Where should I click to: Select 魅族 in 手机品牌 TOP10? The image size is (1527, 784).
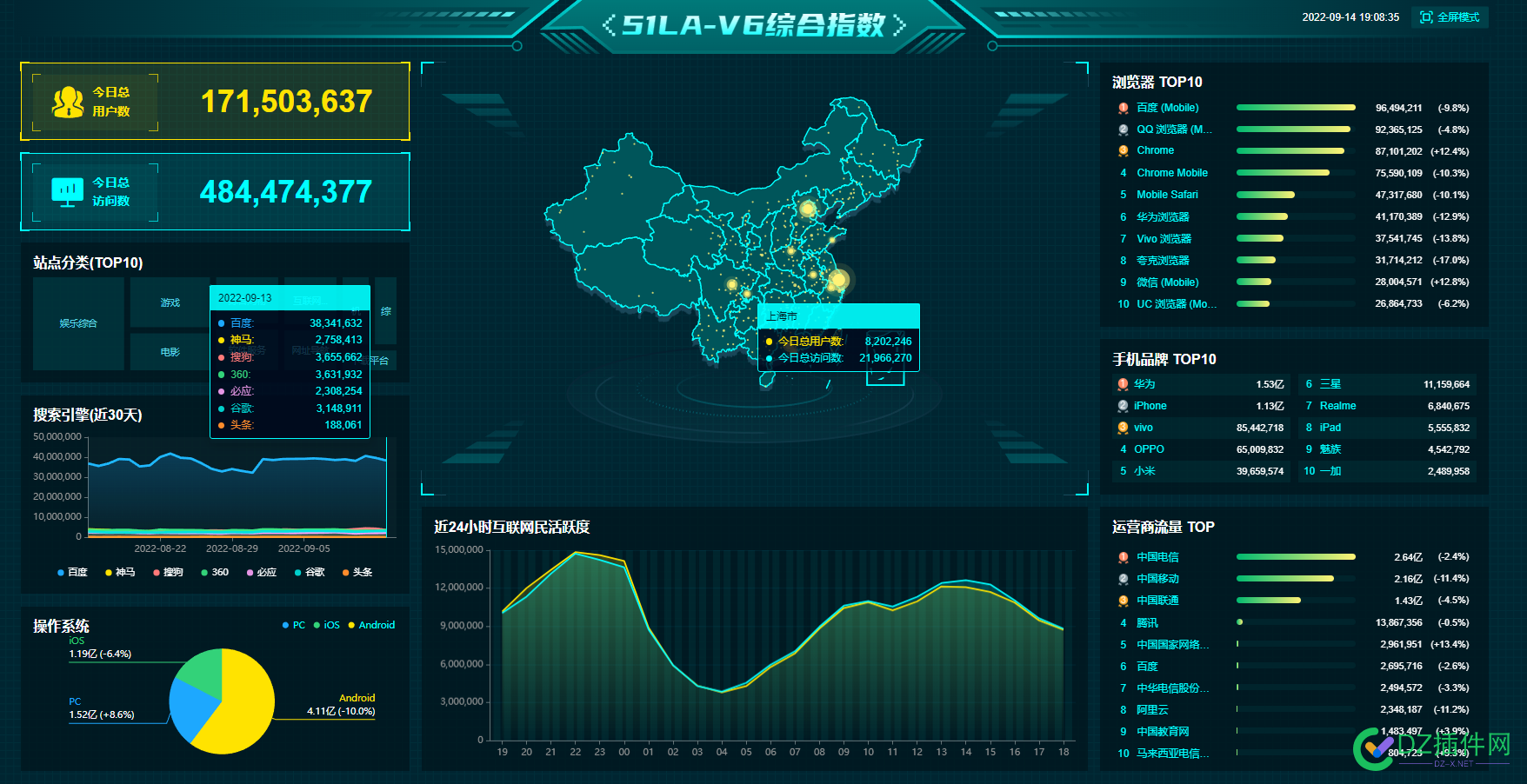coord(1388,449)
